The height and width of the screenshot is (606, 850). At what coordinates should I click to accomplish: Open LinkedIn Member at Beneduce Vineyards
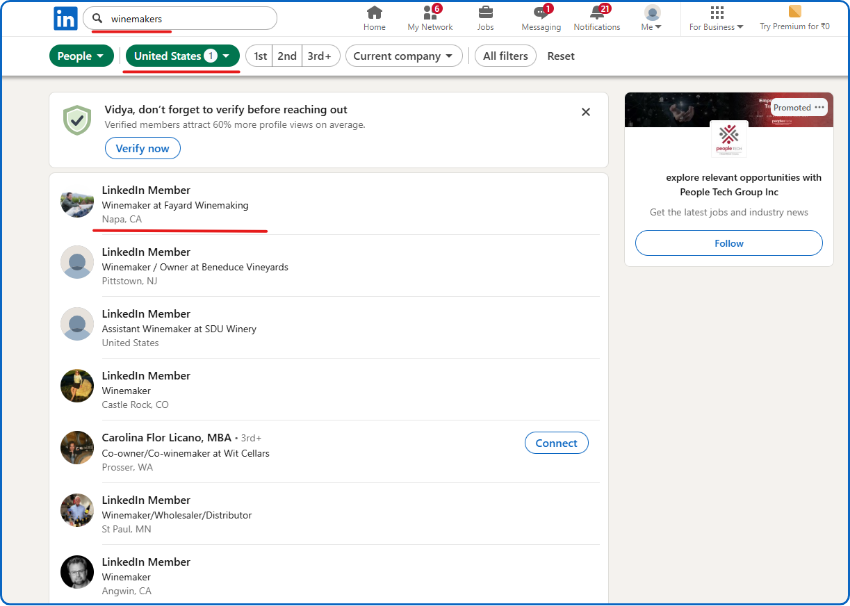click(146, 252)
